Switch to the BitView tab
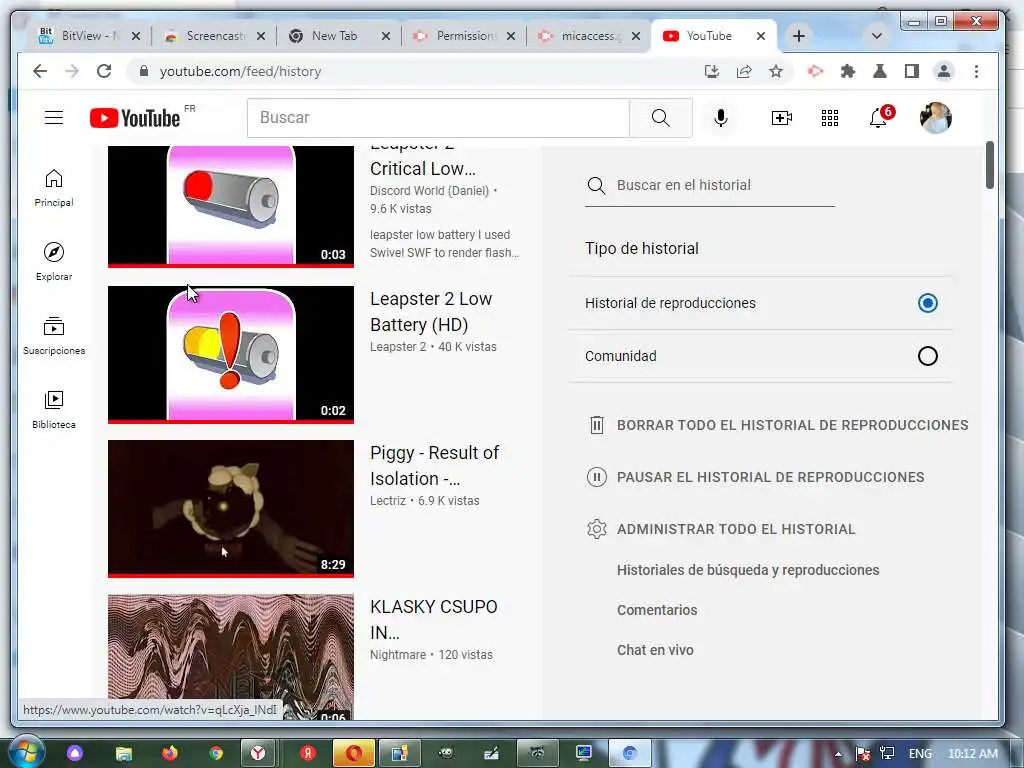This screenshot has height=768, width=1024. 89,36
